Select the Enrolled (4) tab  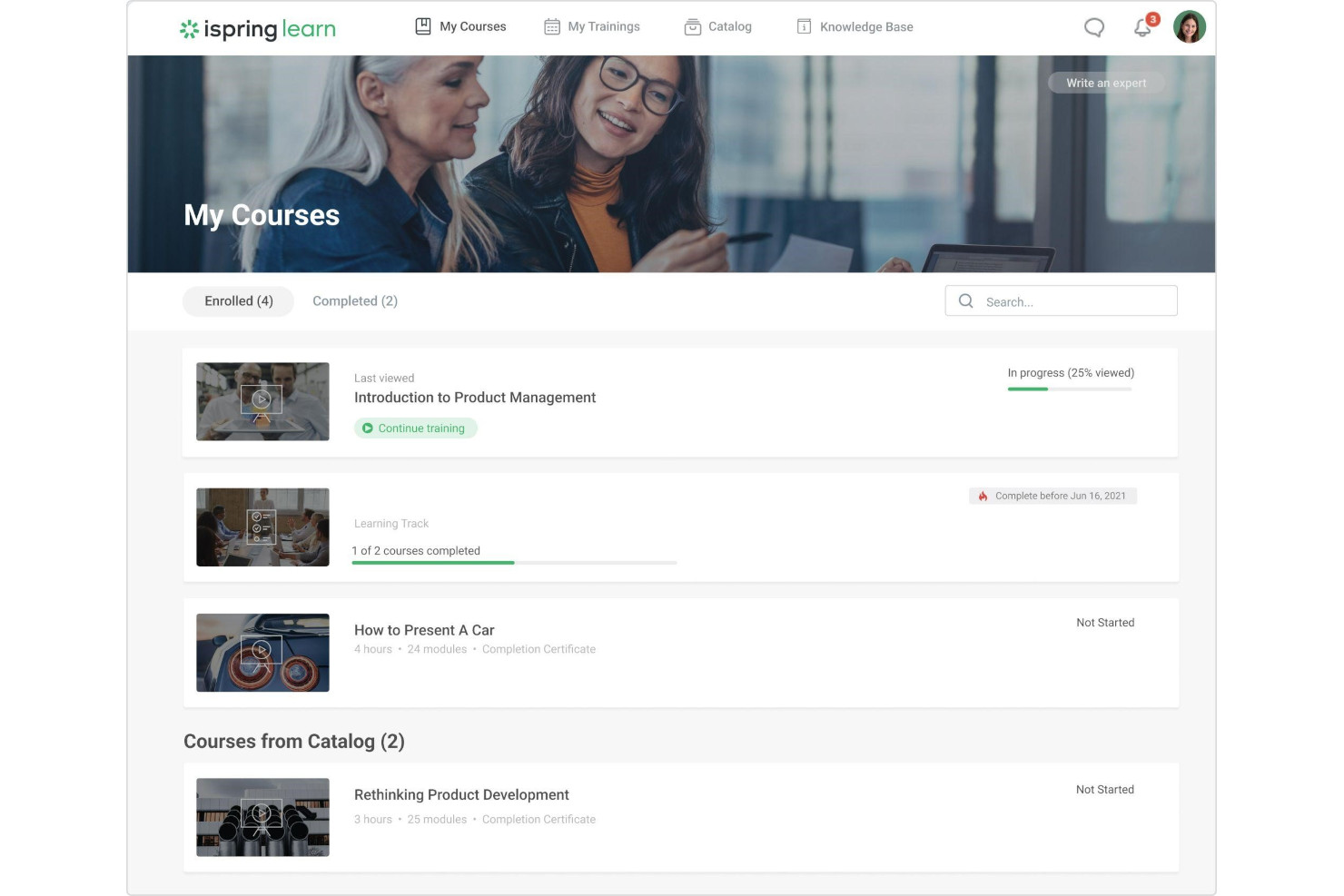(x=239, y=301)
